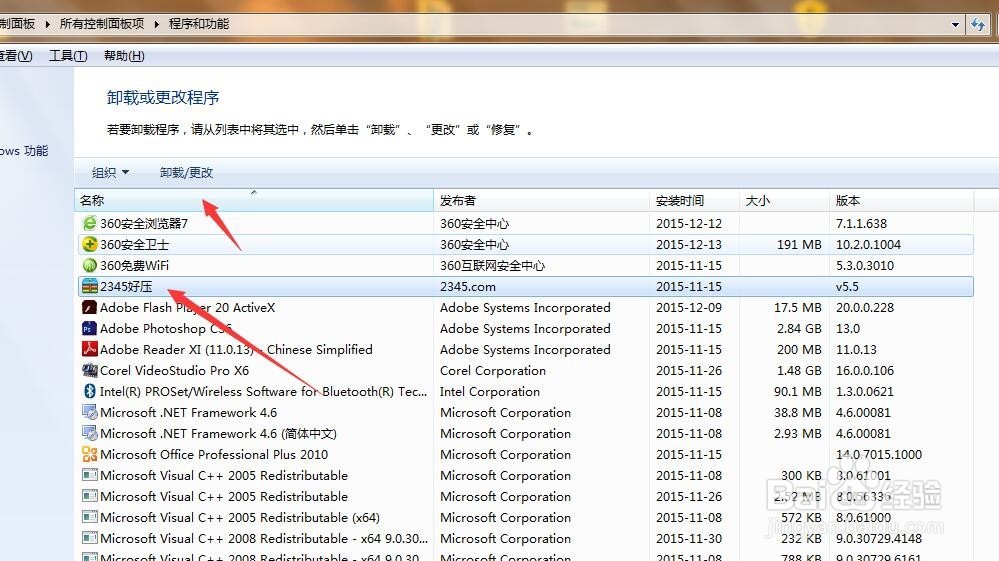Select Adobe Reader XI Chinese Simplified name
This screenshot has height=561, width=999.
click(236, 350)
